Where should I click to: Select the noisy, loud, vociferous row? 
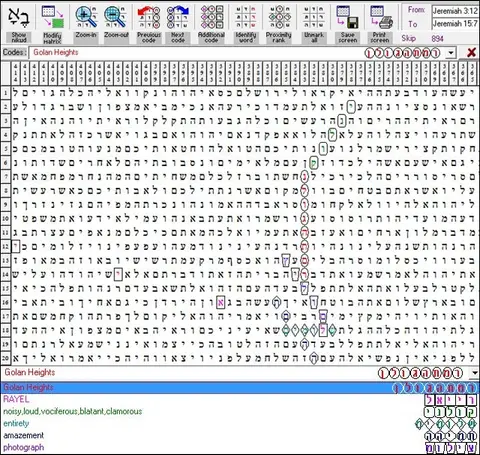pos(240,411)
